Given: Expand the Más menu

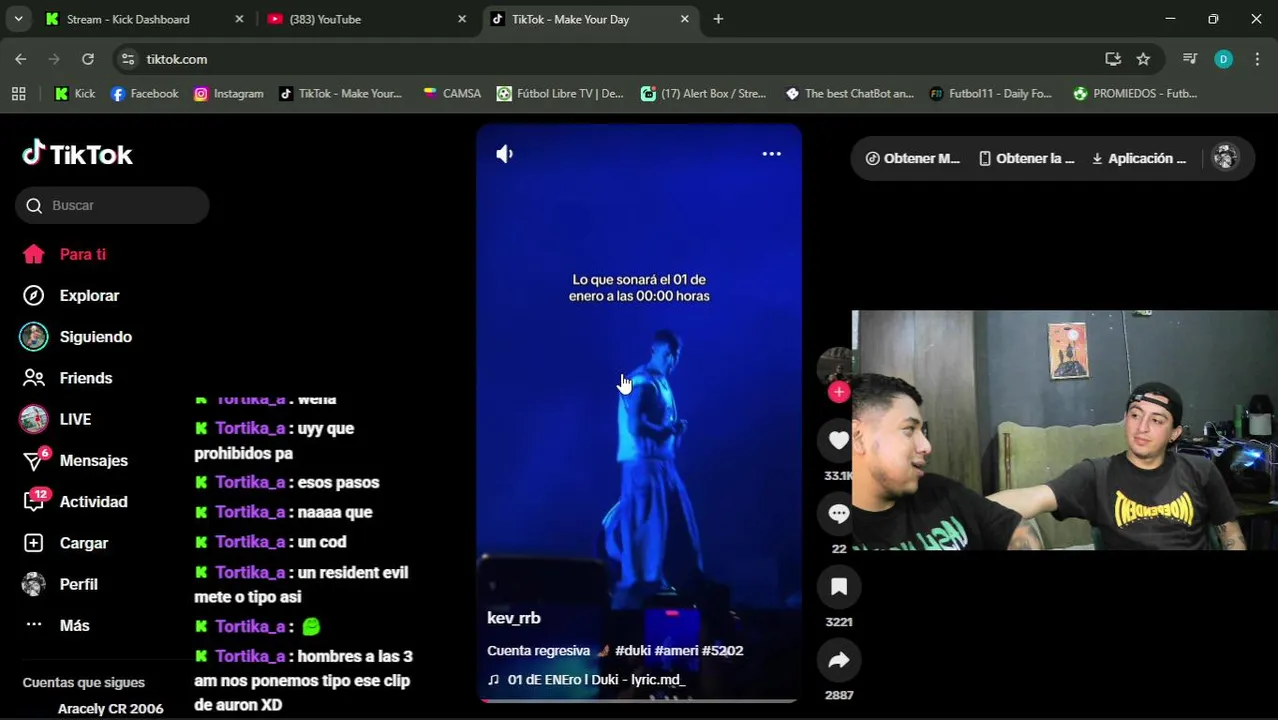Looking at the screenshot, I should [57, 625].
